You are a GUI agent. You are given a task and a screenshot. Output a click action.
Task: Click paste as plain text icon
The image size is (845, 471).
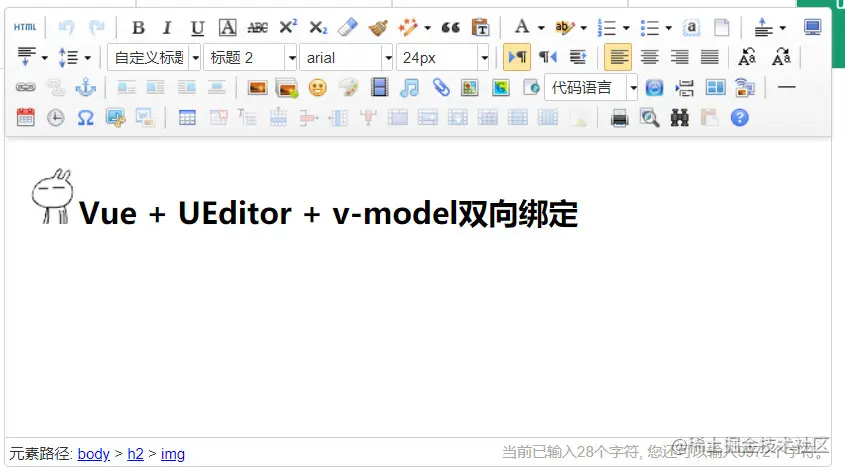coord(480,27)
